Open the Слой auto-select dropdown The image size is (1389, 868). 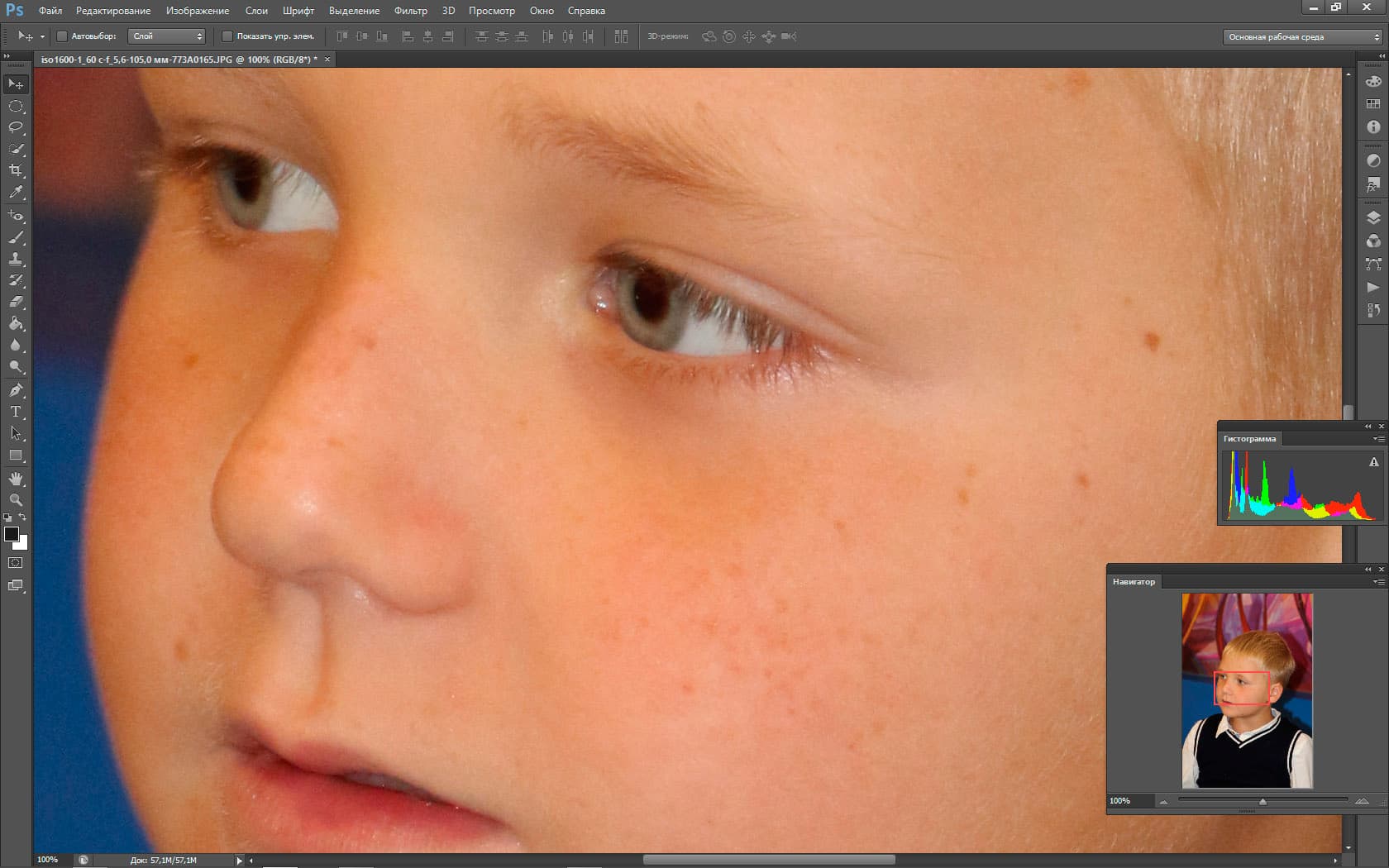coord(166,36)
